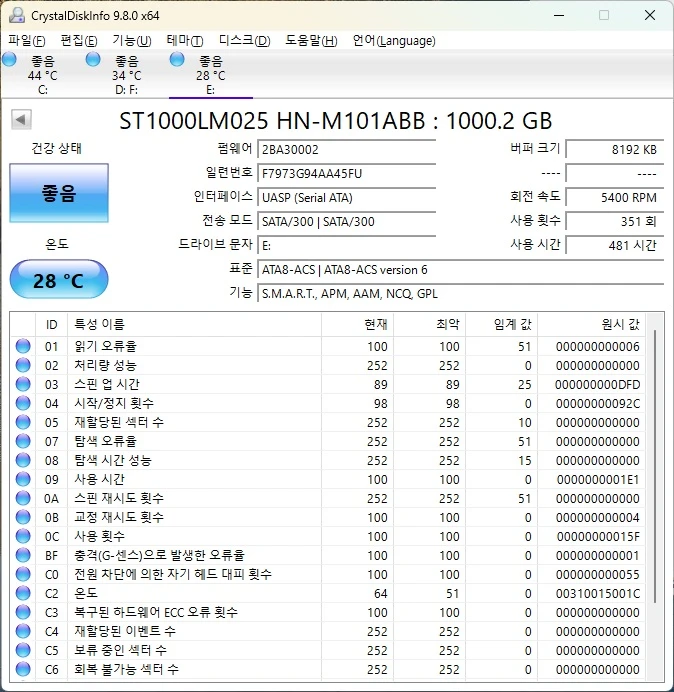Screen dimensions: 674x692
Task: Open the 기능(U) menu
Action: coord(132,41)
